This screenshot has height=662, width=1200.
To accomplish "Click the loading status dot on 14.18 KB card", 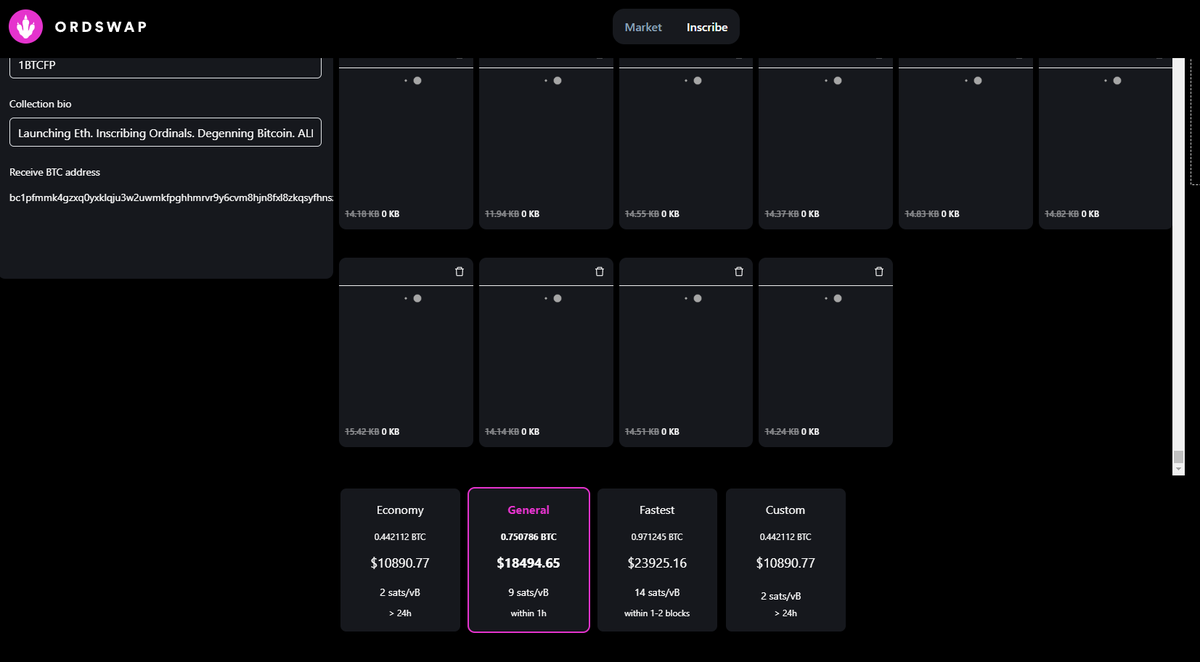I will 417,80.
